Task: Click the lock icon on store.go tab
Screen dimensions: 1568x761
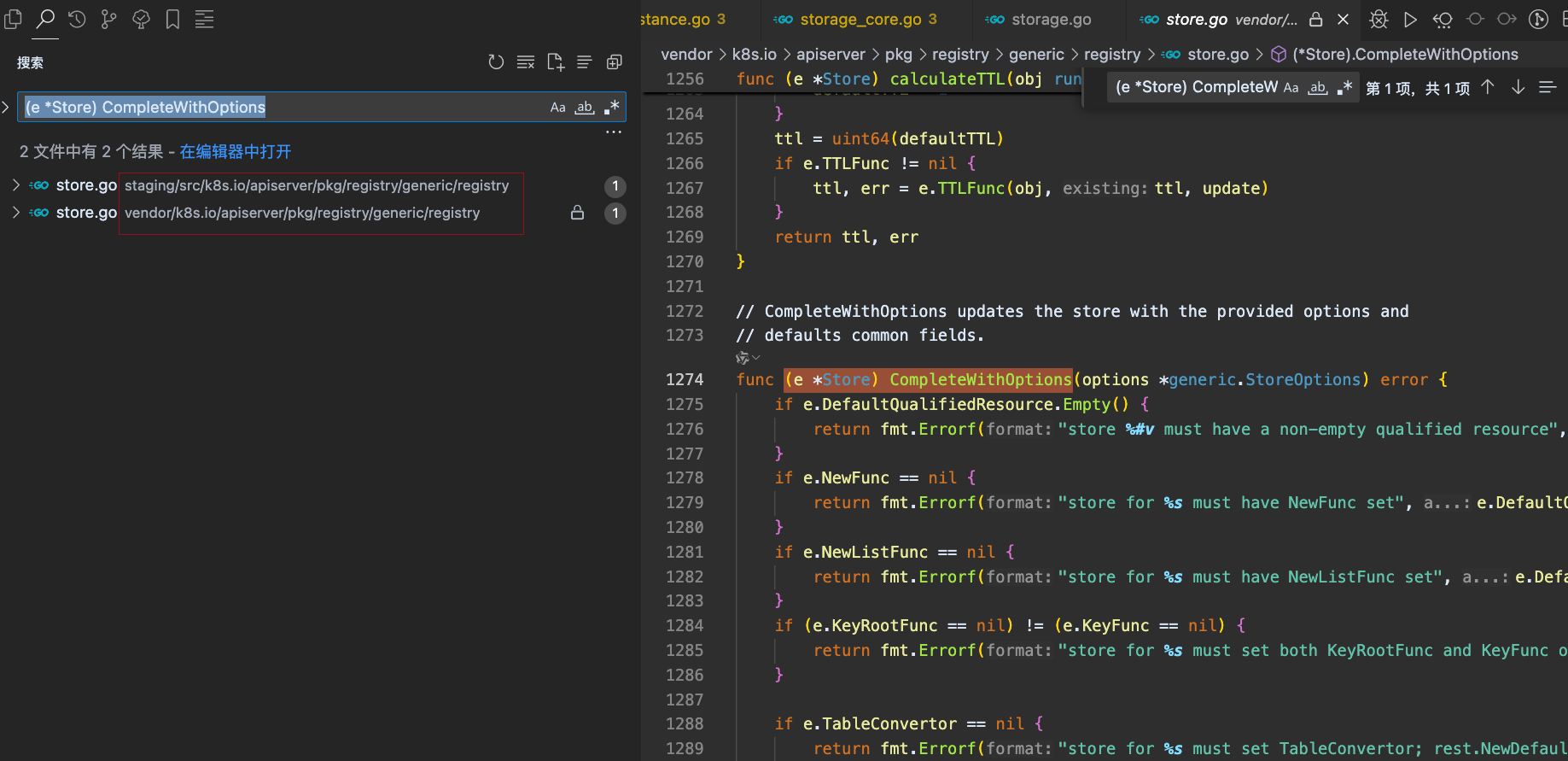Action: (1316, 19)
